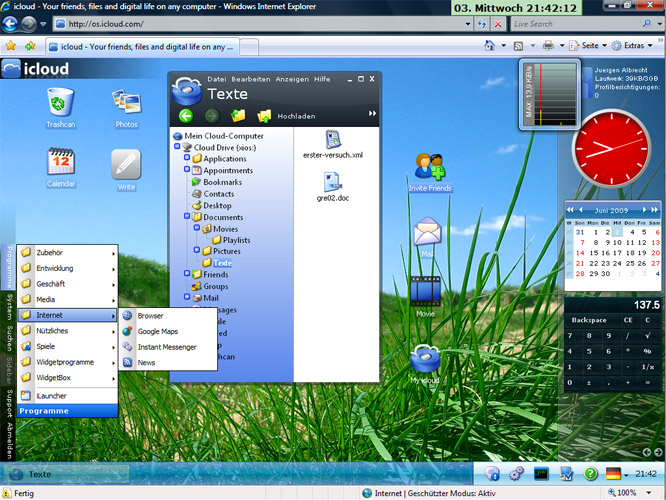Open the Anzeigen menu
Viewport: 666px width, 500px height.
click(x=292, y=79)
